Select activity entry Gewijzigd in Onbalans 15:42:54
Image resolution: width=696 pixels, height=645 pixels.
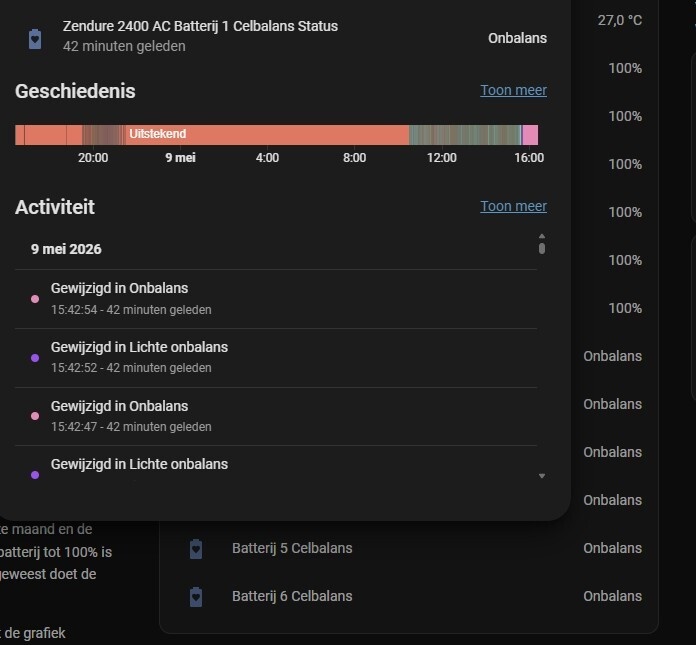tap(276, 299)
